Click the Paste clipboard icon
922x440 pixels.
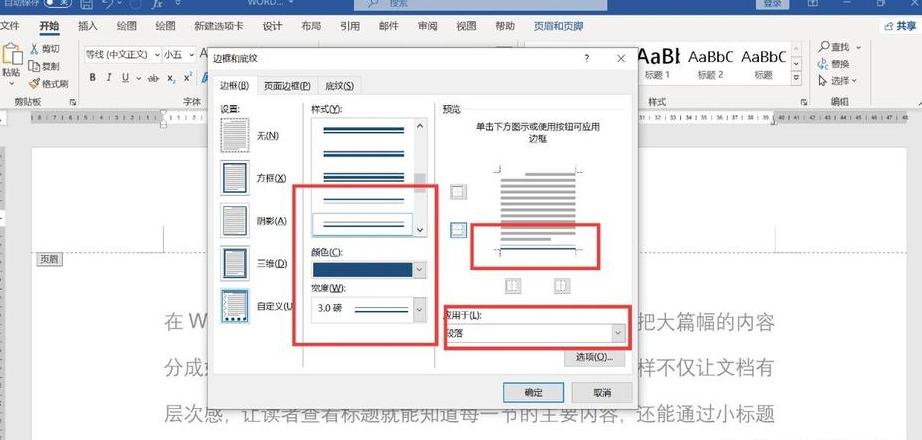coord(11,54)
